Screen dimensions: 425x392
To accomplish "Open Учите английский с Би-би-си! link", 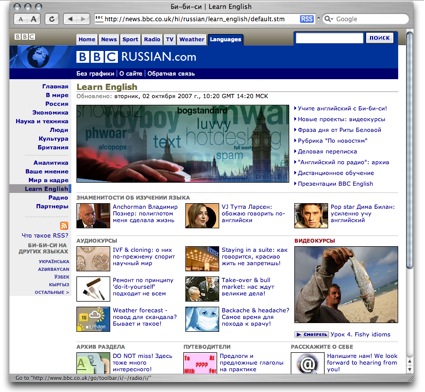I will 342,108.
